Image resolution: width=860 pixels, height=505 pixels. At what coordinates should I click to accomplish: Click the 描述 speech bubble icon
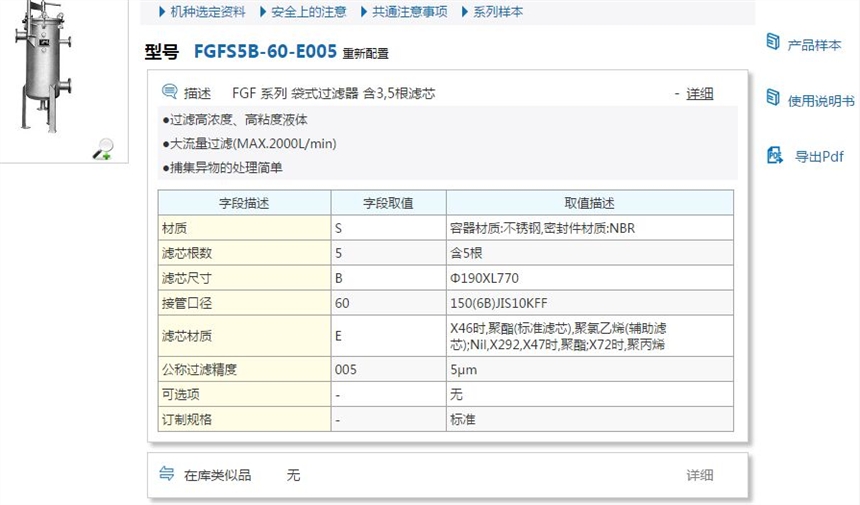coord(169,92)
